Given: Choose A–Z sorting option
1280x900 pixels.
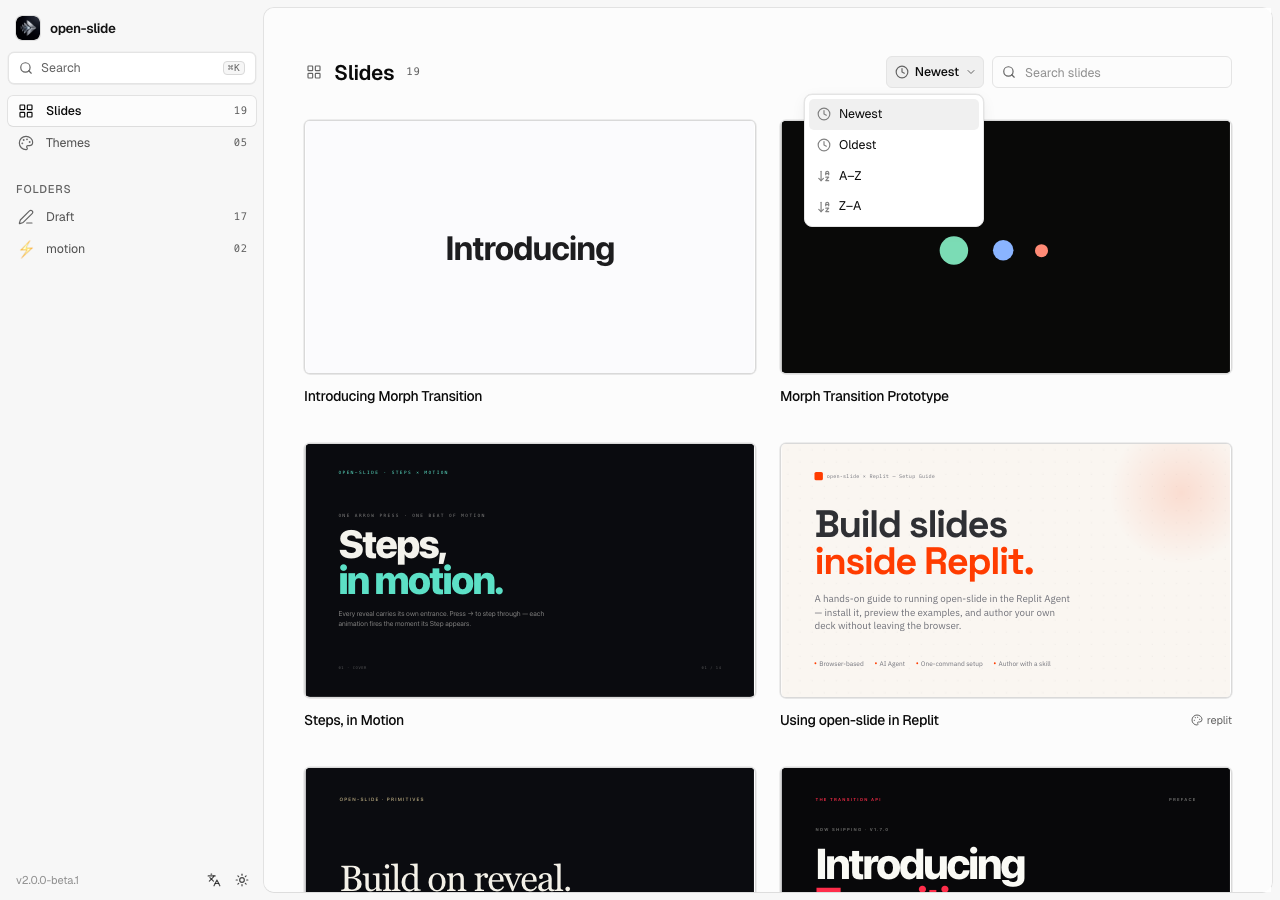Looking at the screenshot, I should pyautogui.click(x=894, y=176).
